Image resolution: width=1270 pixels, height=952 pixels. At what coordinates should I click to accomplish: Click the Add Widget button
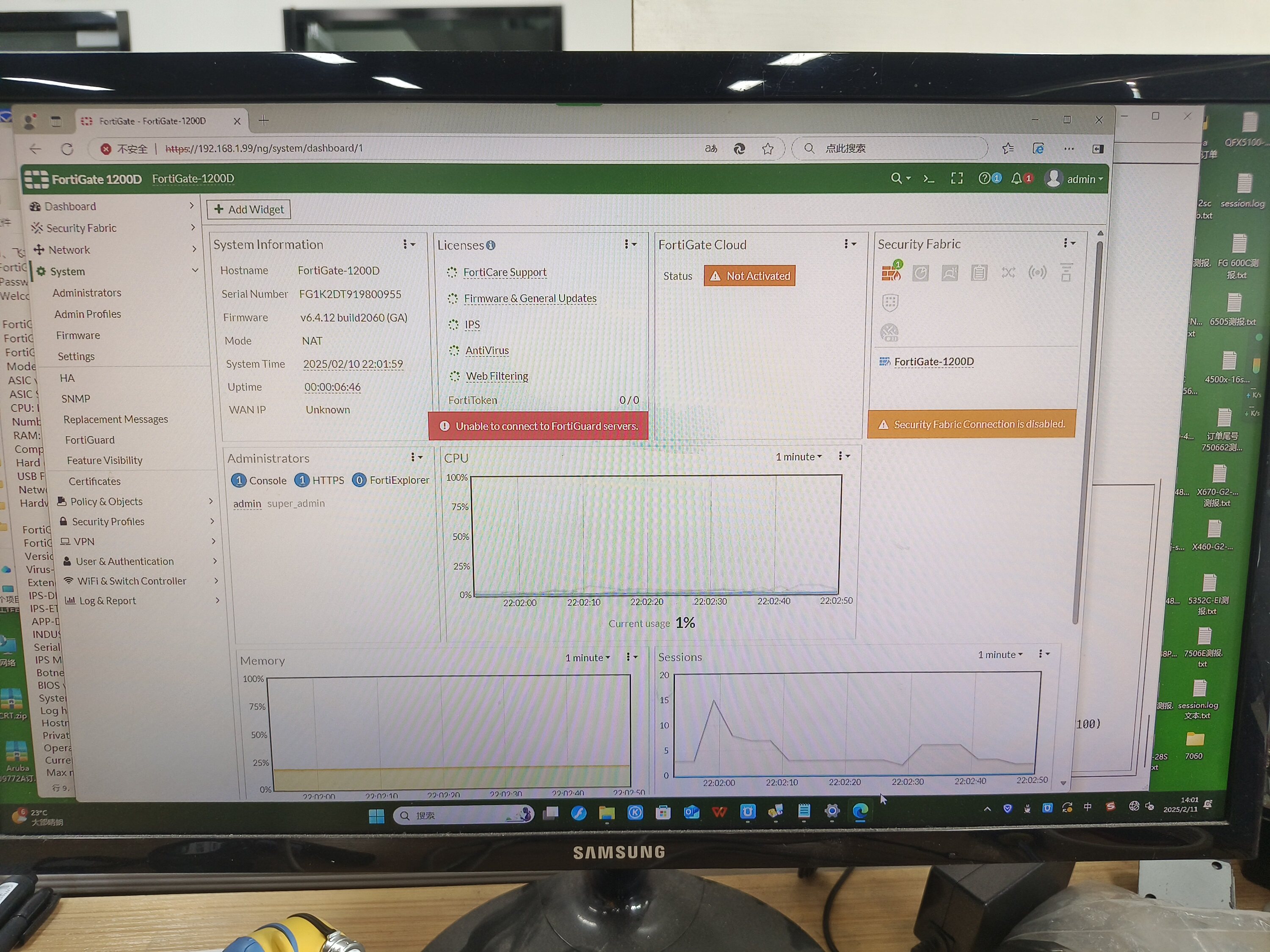[x=248, y=209]
